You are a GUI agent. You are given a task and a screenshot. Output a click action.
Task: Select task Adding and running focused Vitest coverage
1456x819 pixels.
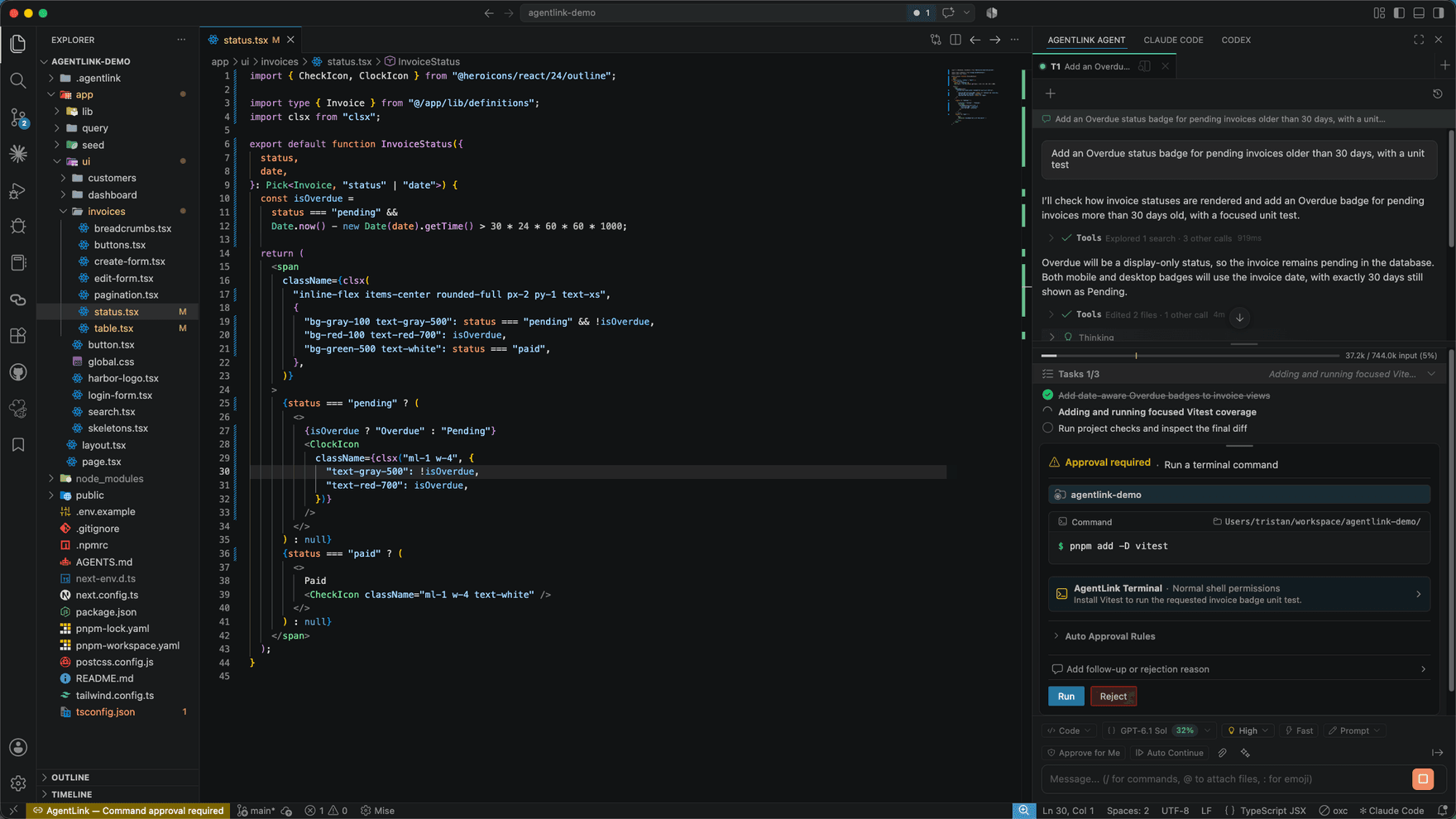(1157, 412)
